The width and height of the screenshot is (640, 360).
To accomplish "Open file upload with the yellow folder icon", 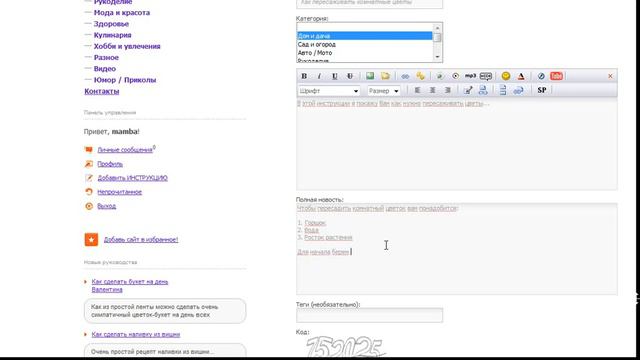I will tap(385, 76).
